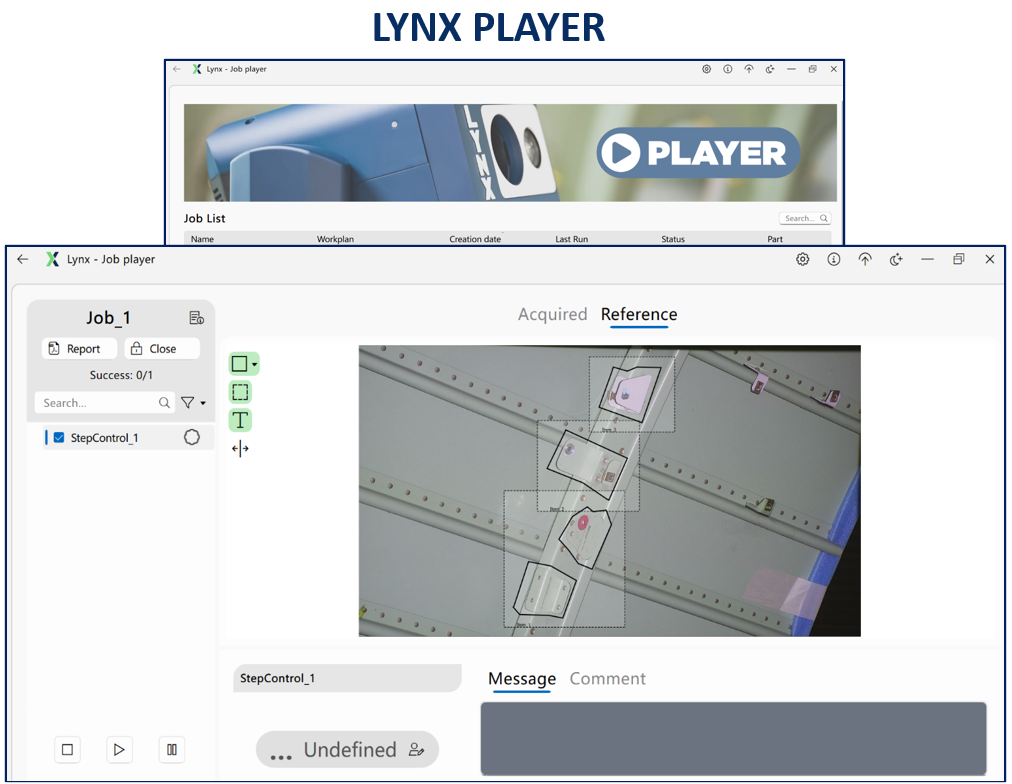Toggle the StepControl_1 checkbox
Screen dimensions: 1012x784
[59, 437]
